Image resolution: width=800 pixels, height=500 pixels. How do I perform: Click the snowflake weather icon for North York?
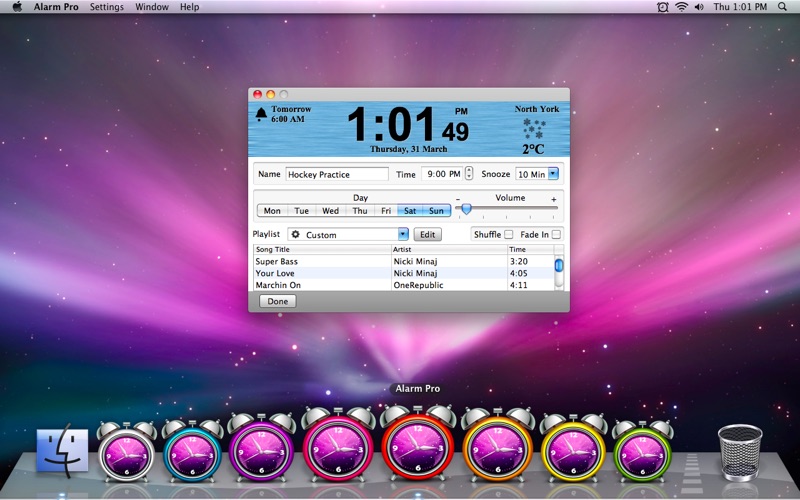click(x=534, y=129)
